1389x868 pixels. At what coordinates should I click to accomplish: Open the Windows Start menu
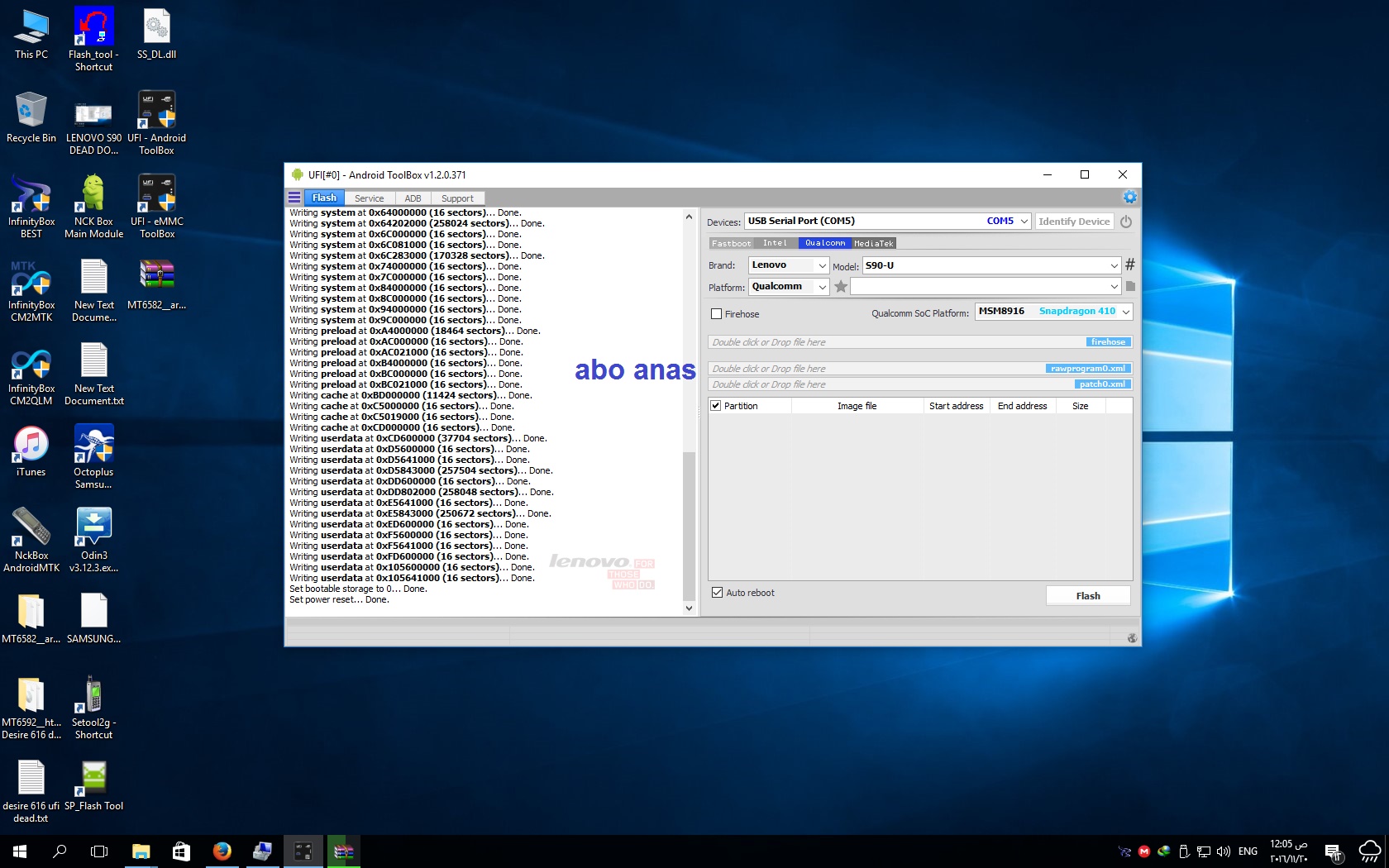pos(20,851)
